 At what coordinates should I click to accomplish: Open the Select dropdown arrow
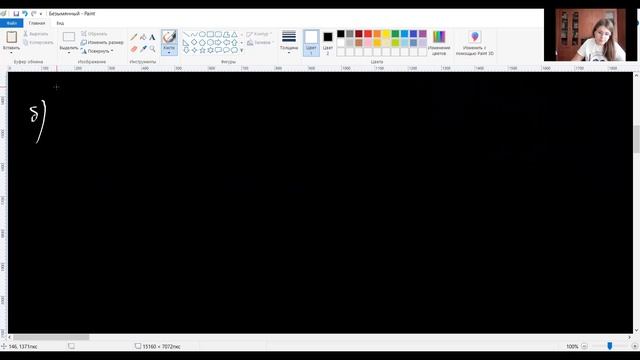tap(69, 53)
